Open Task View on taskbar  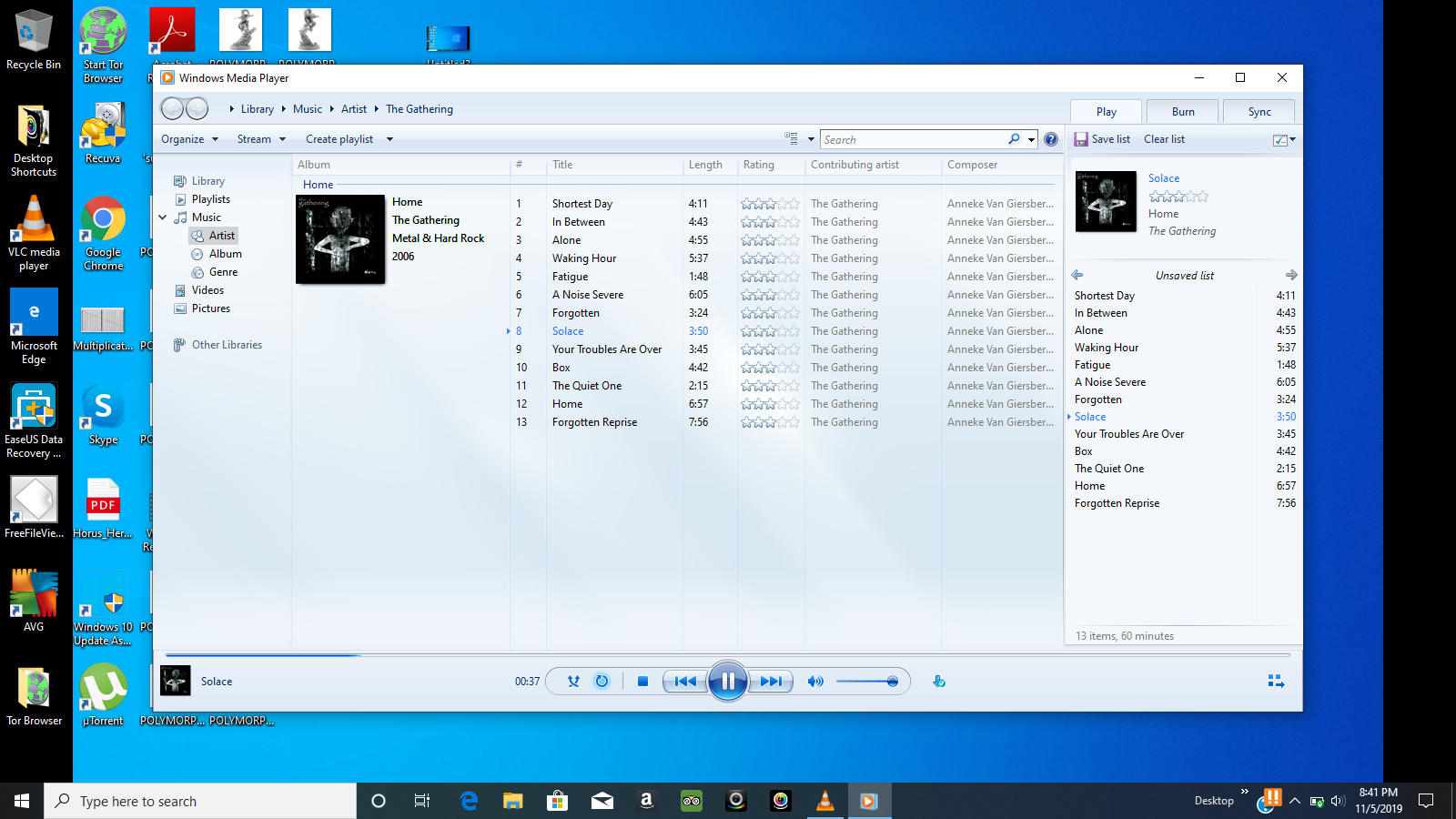click(x=422, y=801)
